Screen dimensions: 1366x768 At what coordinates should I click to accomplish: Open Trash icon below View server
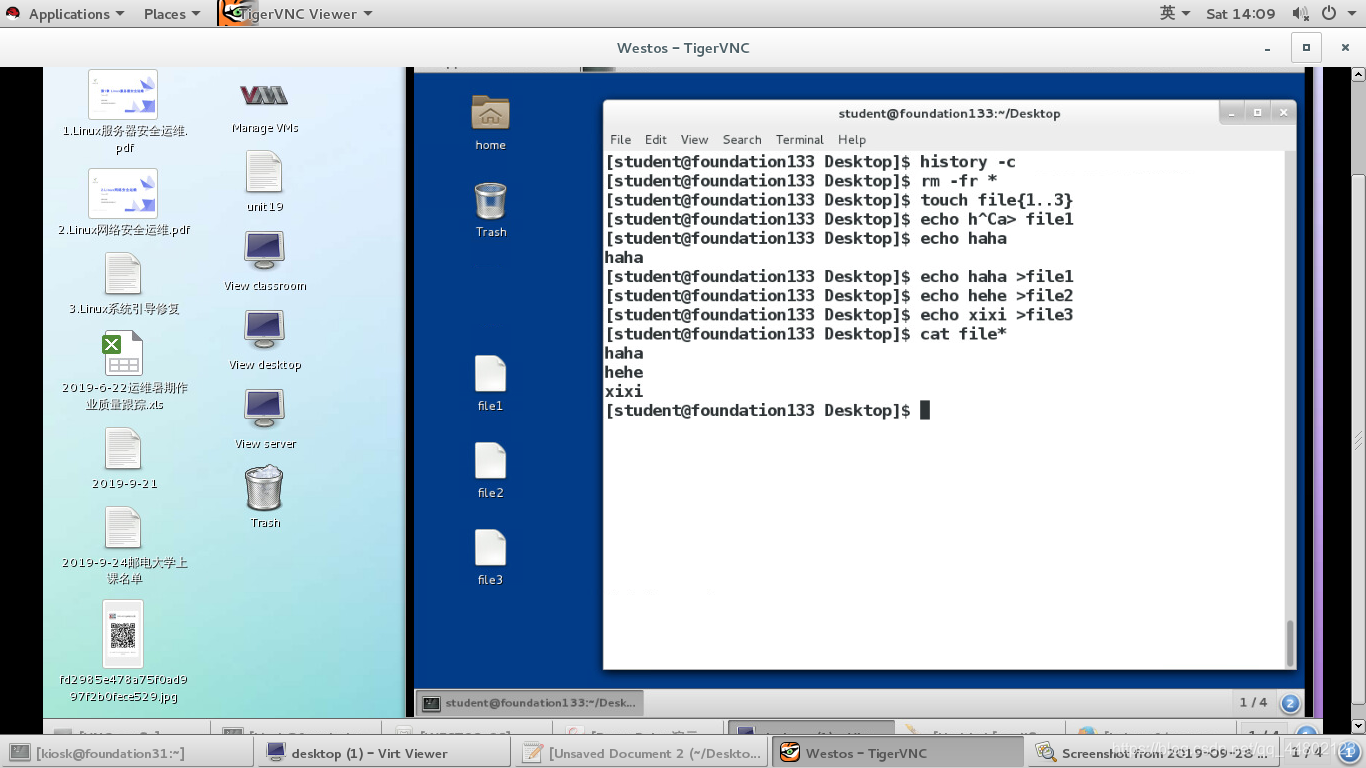click(264, 488)
